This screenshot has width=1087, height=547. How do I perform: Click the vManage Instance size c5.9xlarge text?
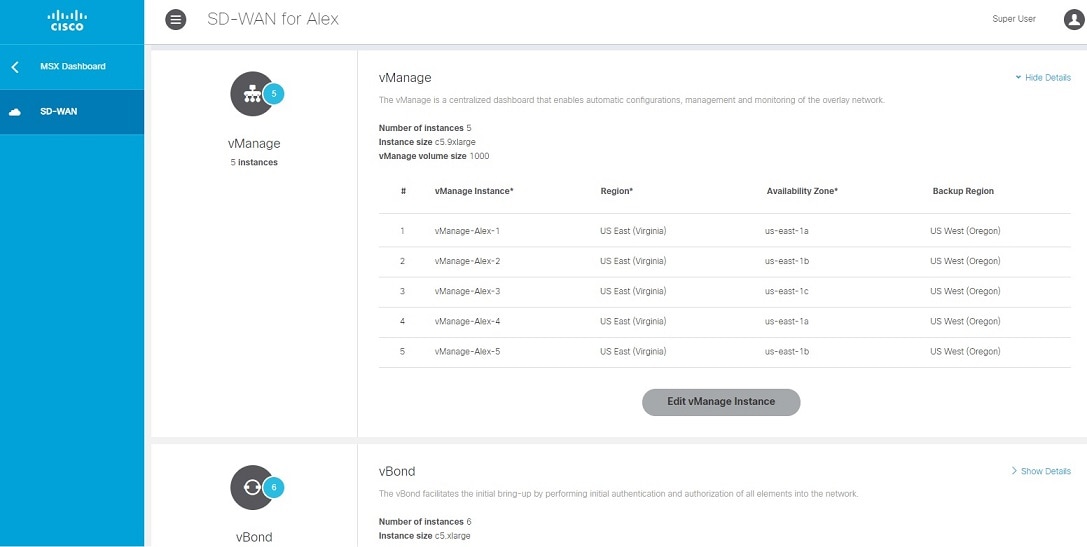[427, 142]
